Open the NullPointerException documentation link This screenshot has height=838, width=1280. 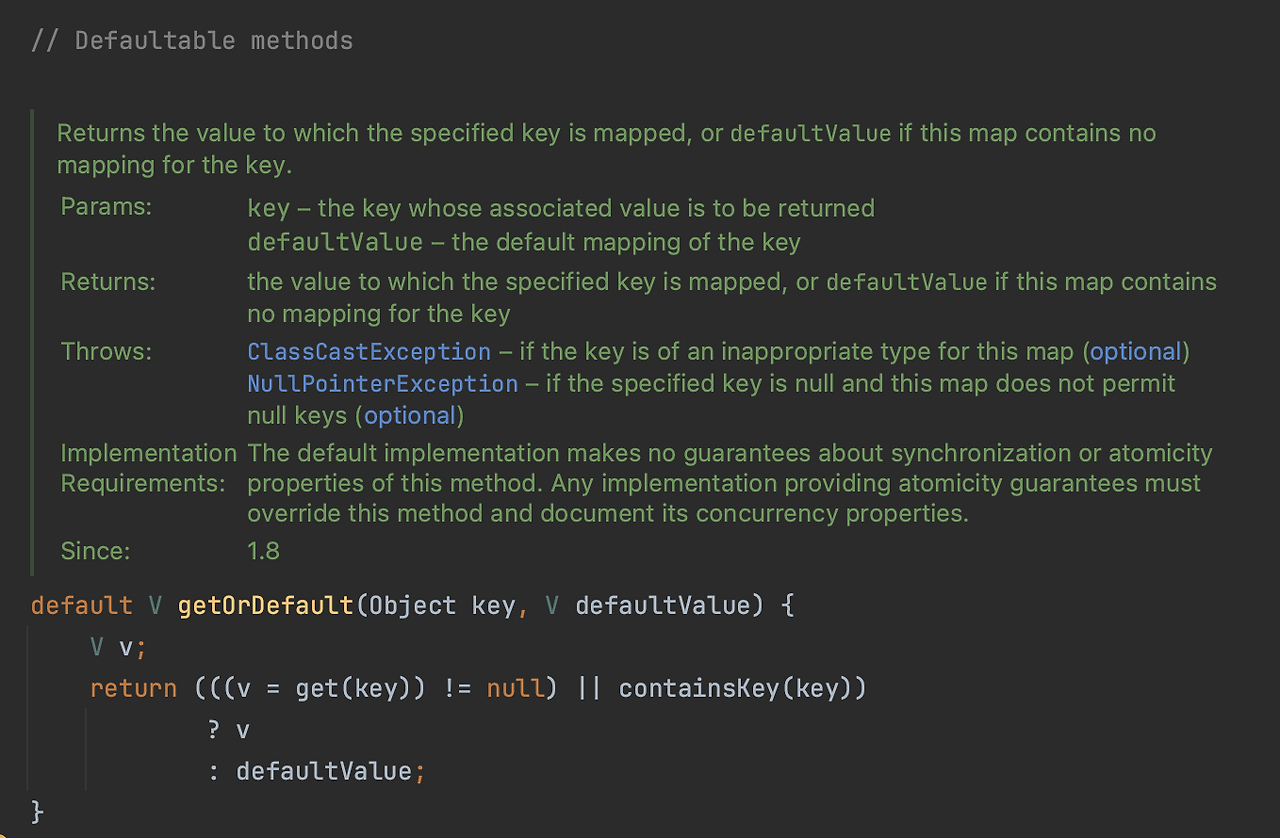pyautogui.click(x=382, y=383)
